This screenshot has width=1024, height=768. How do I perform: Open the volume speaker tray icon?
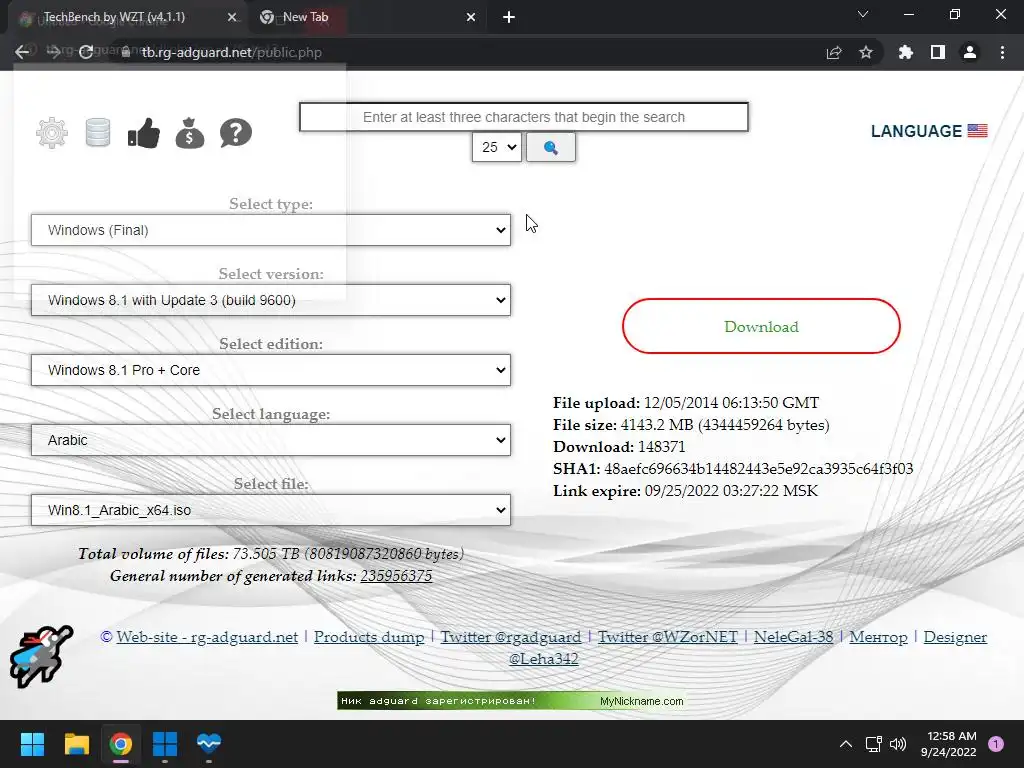click(x=899, y=744)
